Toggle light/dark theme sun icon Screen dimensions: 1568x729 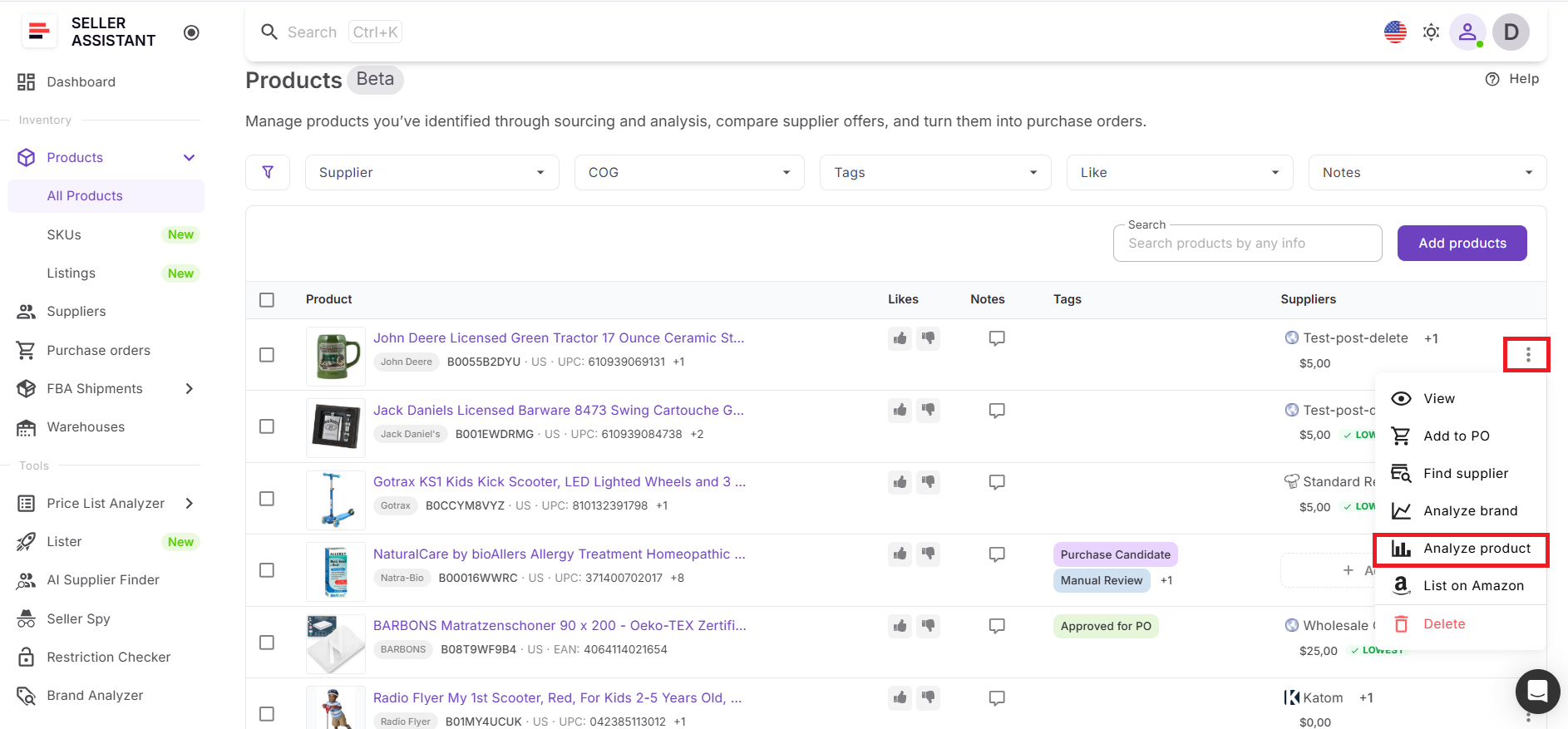pos(1431,32)
